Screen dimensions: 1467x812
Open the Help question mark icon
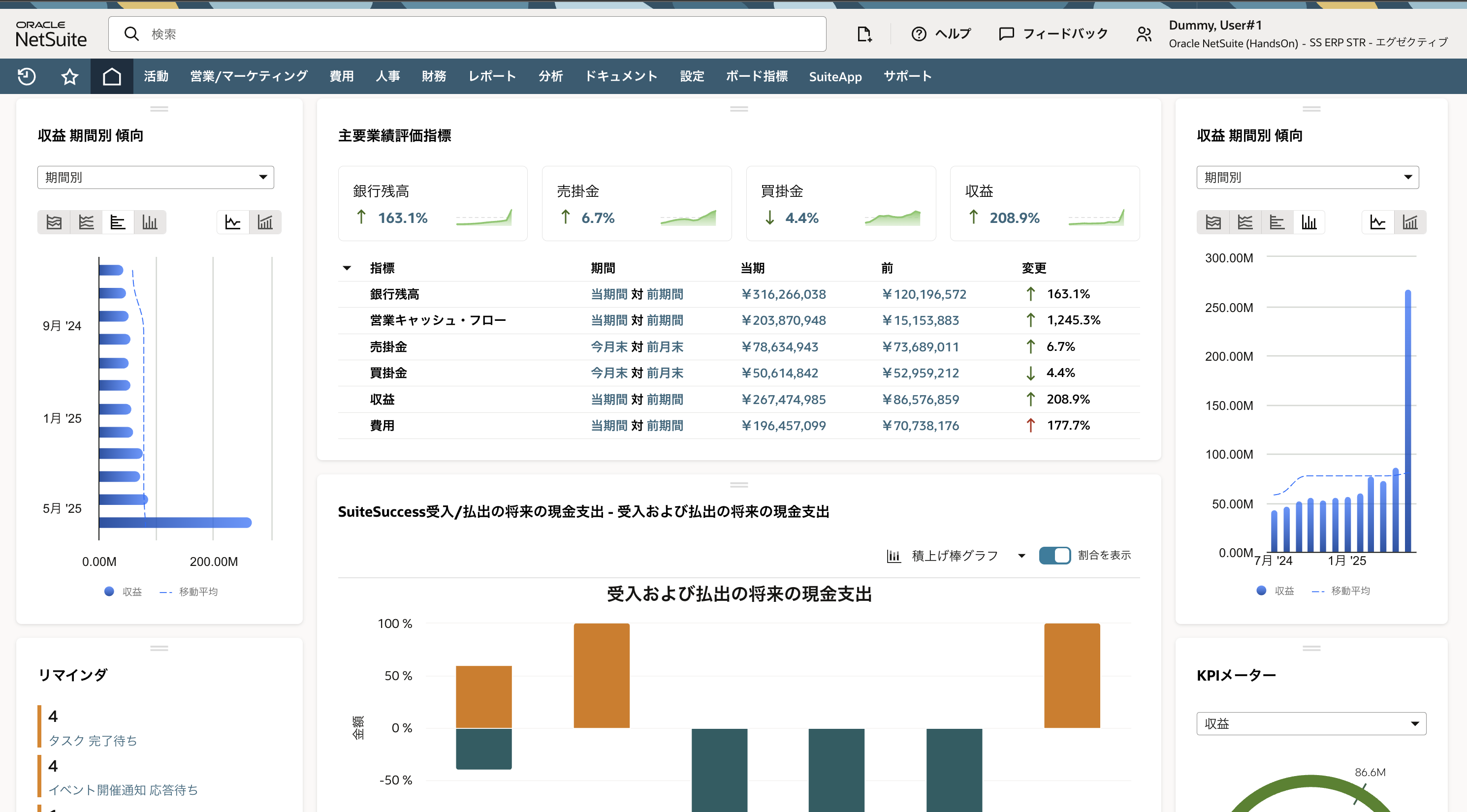918,33
